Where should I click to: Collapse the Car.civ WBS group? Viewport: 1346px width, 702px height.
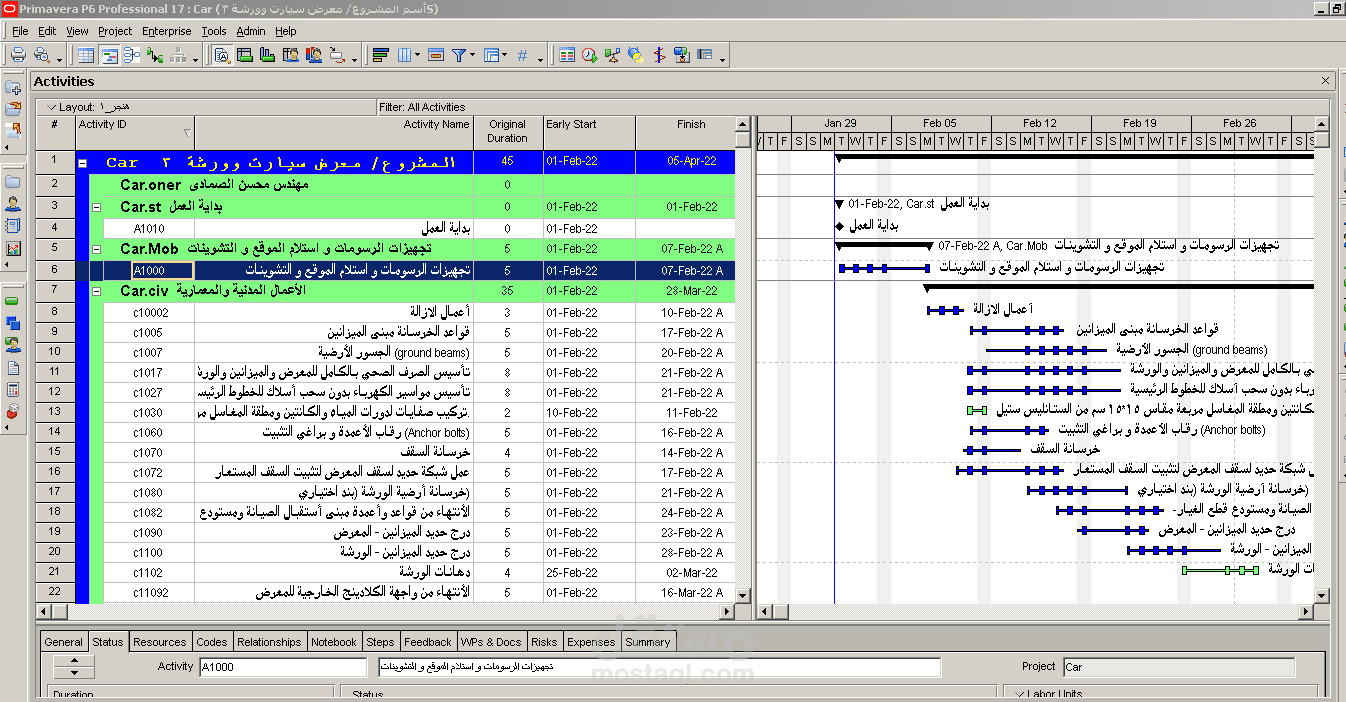(97, 291)
